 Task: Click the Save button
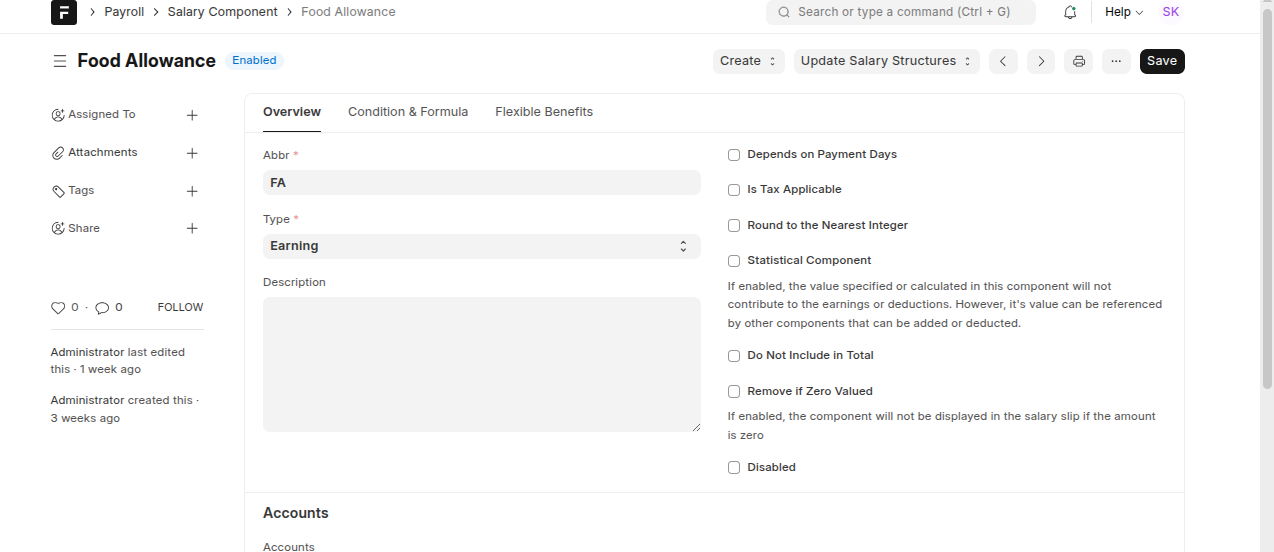tap(1161, 61)
